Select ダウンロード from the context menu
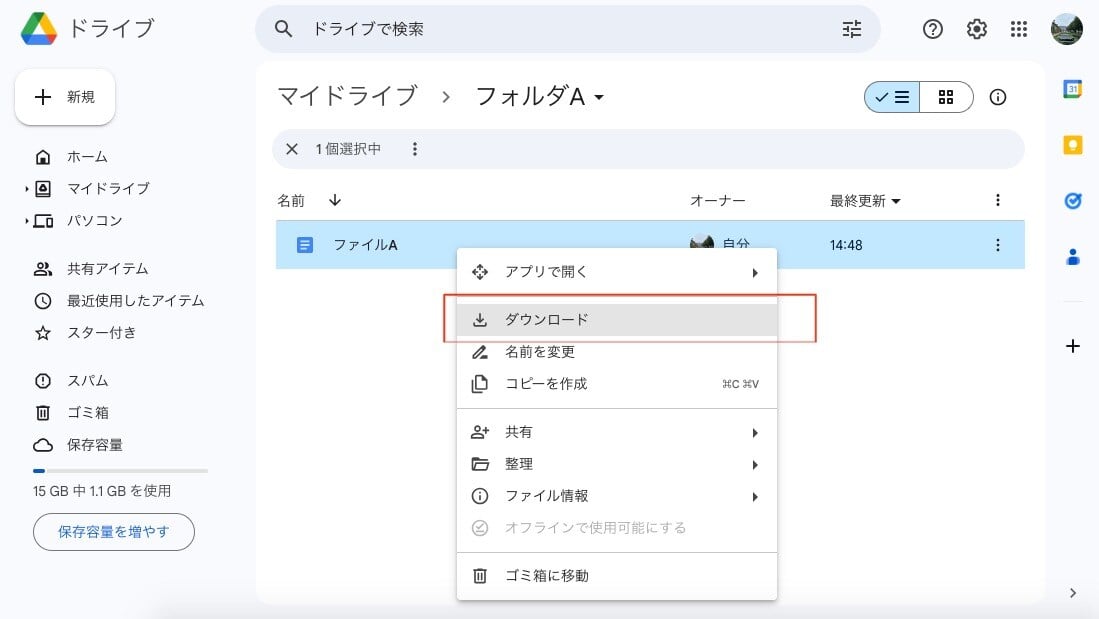1099x619 pixels. tap(545, 319)
